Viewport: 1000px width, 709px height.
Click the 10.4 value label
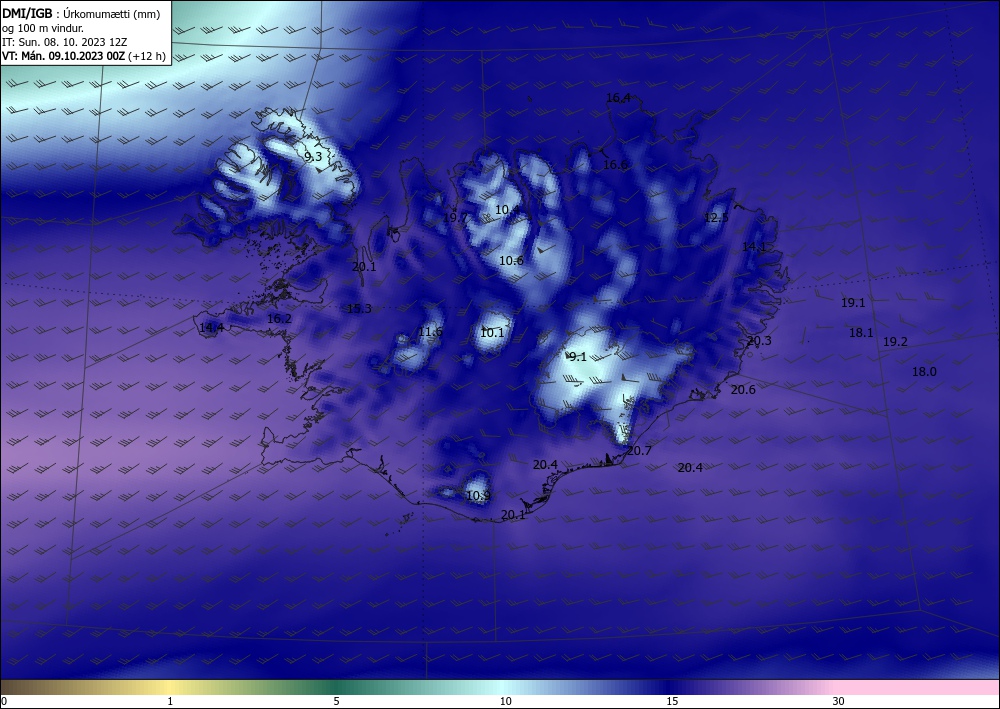click(x=507, y=209)
